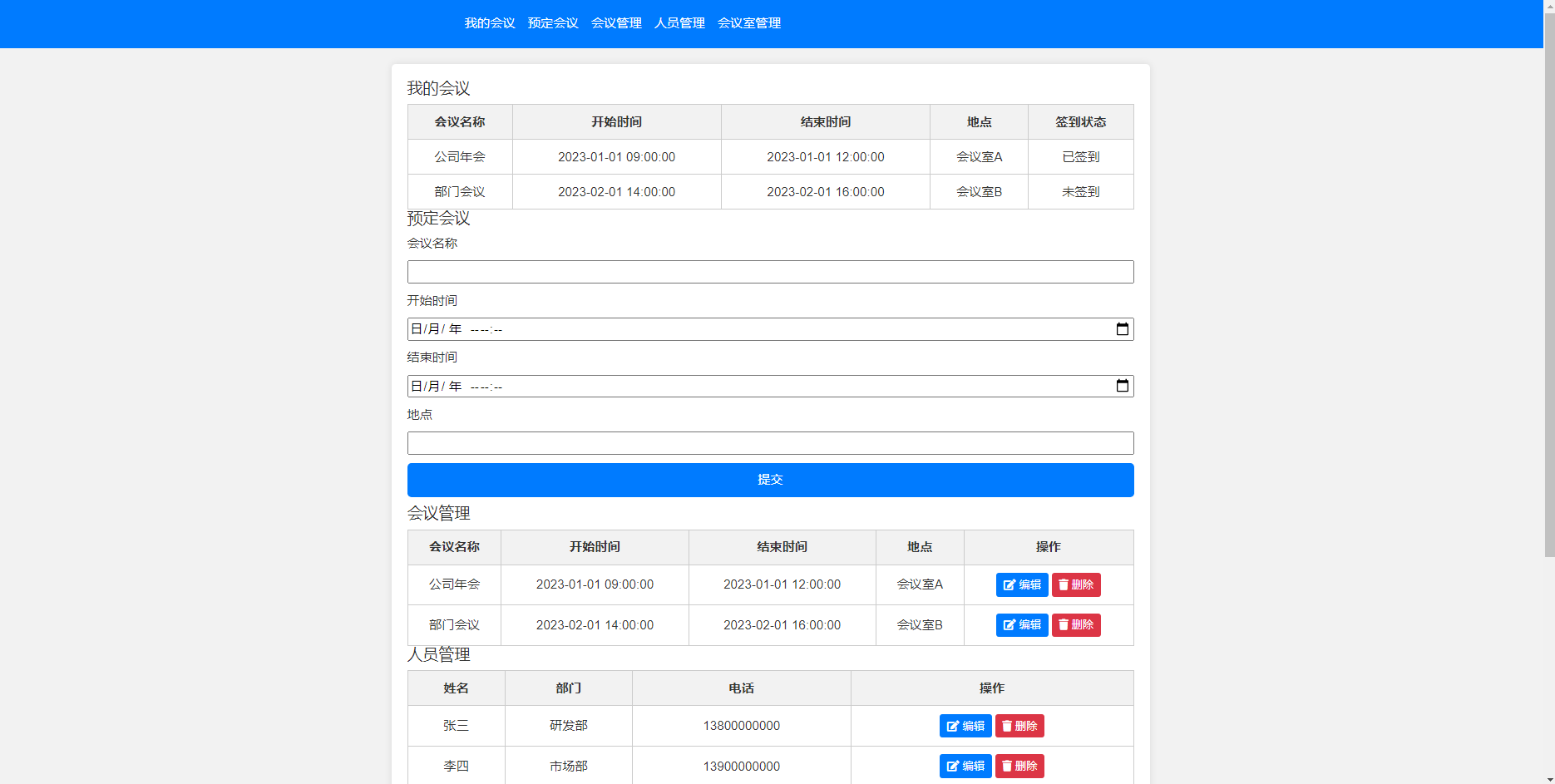Open 人员管理 from the top bar
1555x784 pixels.
pyautogui.click(x=679, y=23)
